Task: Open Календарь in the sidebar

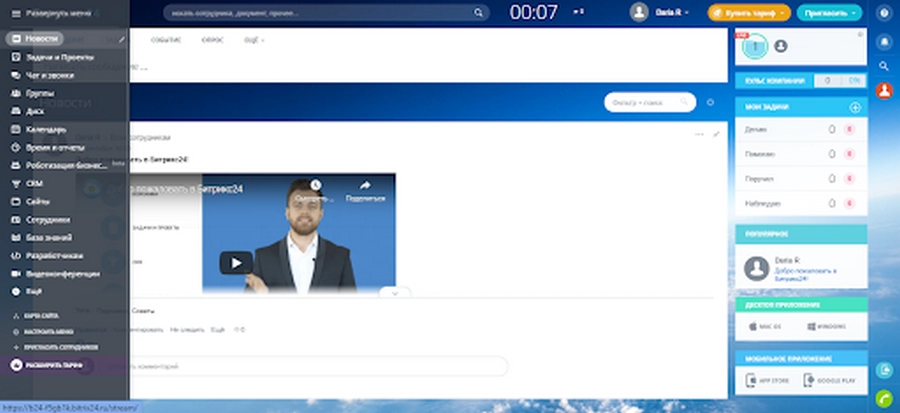Action: [x=46, y=129]
